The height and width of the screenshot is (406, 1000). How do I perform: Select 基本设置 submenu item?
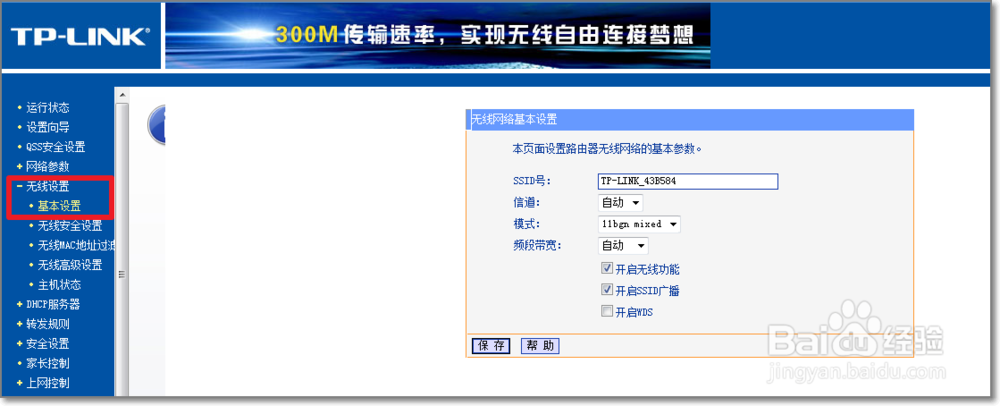pyautogui.click(x=59, y=207)
